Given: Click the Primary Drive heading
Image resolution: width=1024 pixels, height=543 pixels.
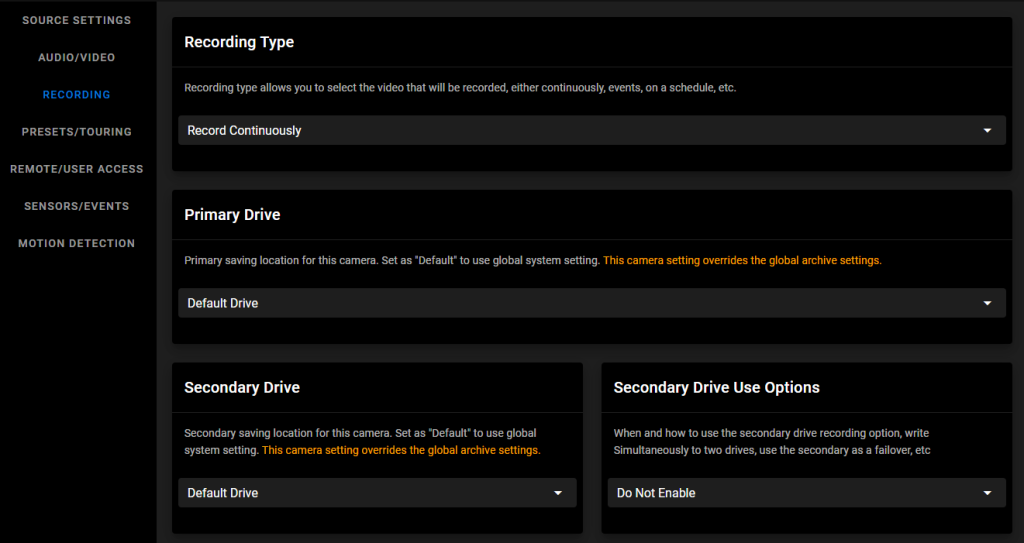Looking at the screenshot, I should 232,215.
